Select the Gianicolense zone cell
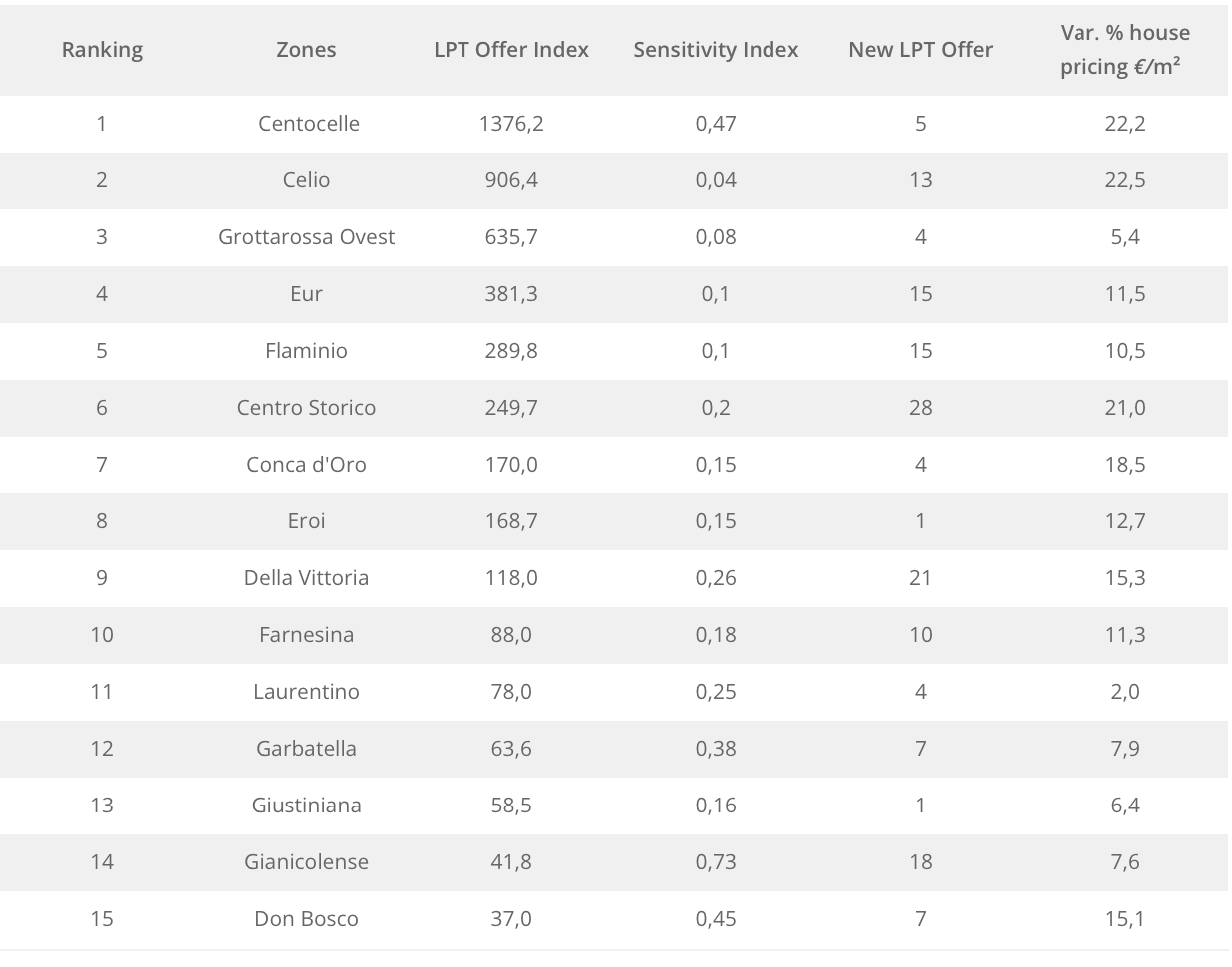Image resolution: width=1232 pixels, height=967 pixels. 306,862
